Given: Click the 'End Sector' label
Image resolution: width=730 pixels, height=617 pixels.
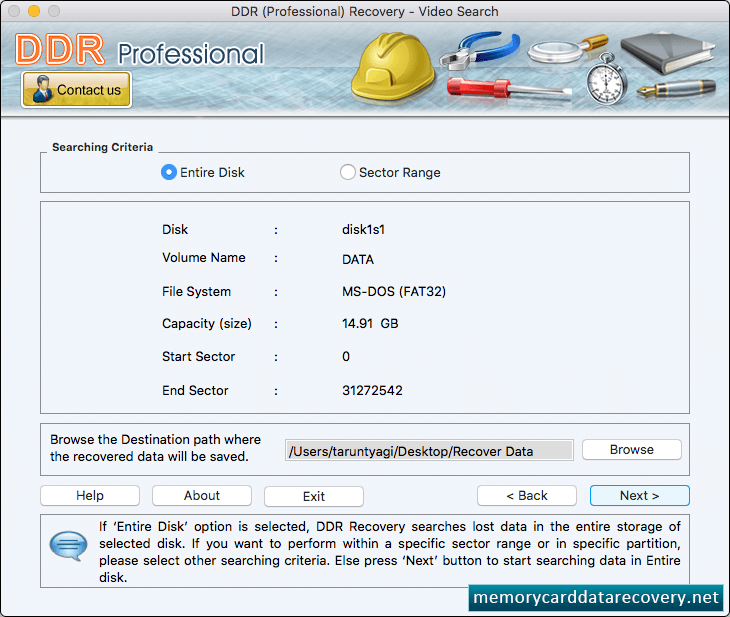Looking at the screenshot, I should coord(195,390).
